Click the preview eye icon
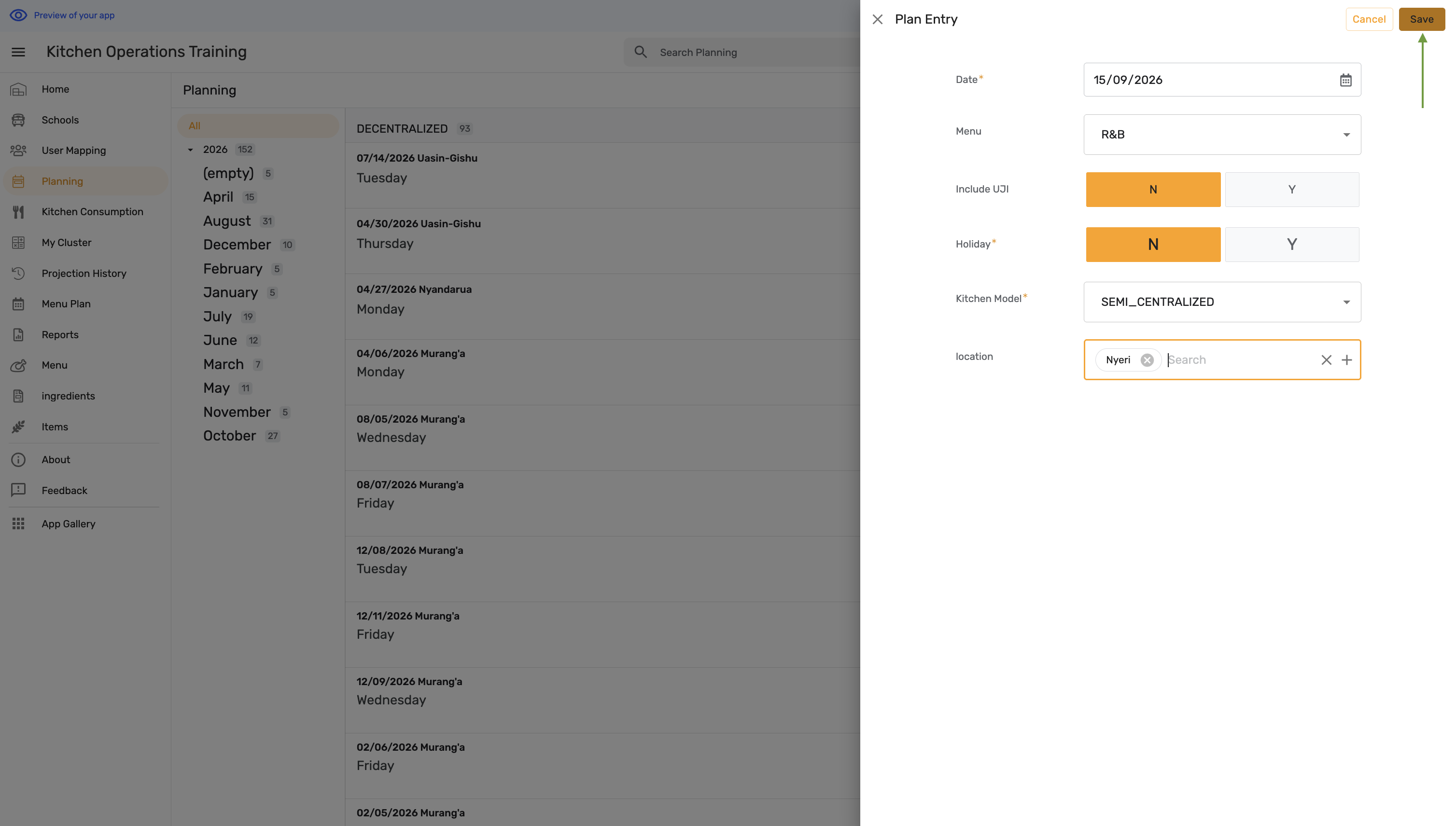Viewport: 1456px width, 826px height. [x=18, y=15]
